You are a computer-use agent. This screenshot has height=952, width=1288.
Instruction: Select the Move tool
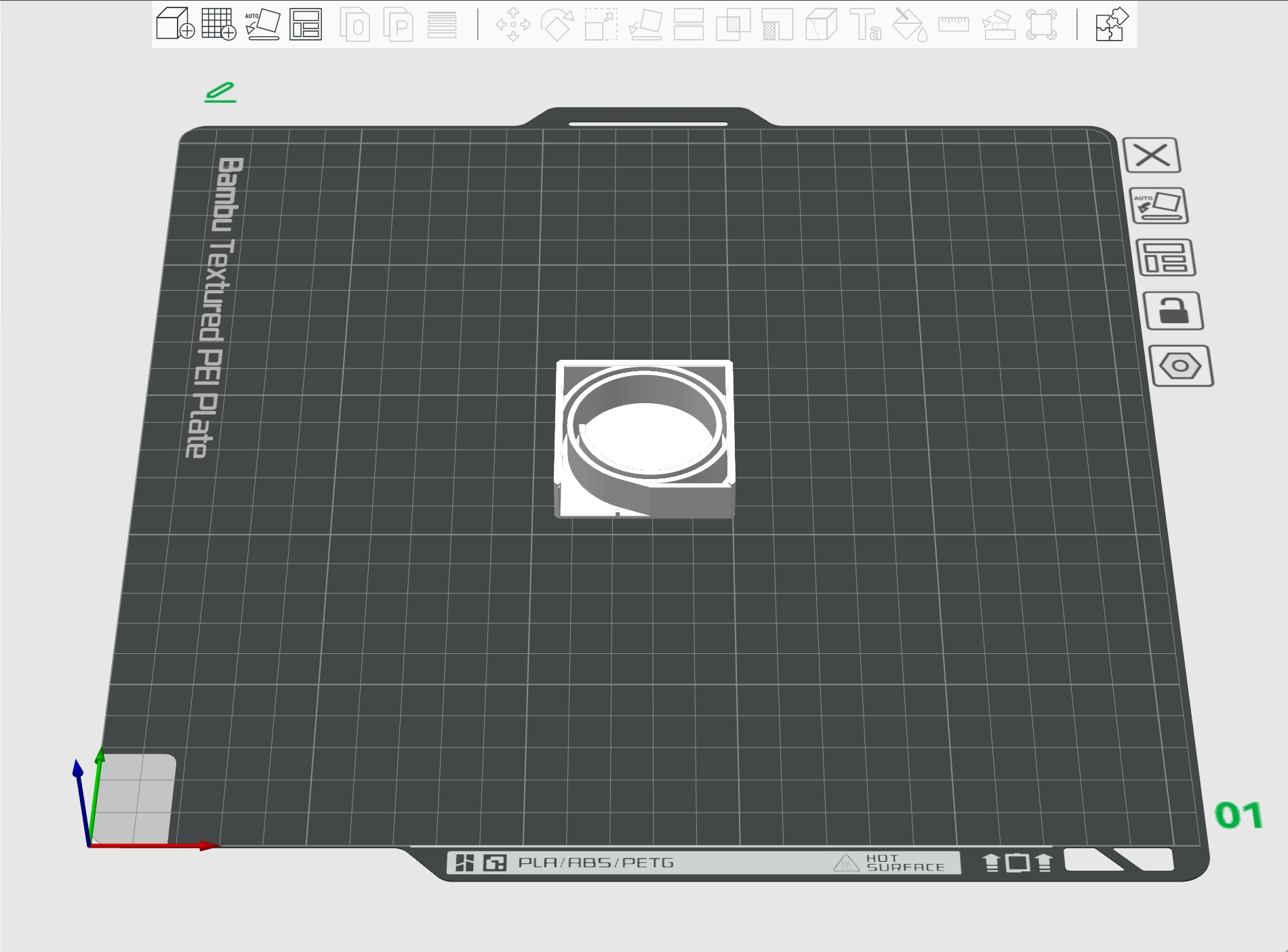coord(513,24)
